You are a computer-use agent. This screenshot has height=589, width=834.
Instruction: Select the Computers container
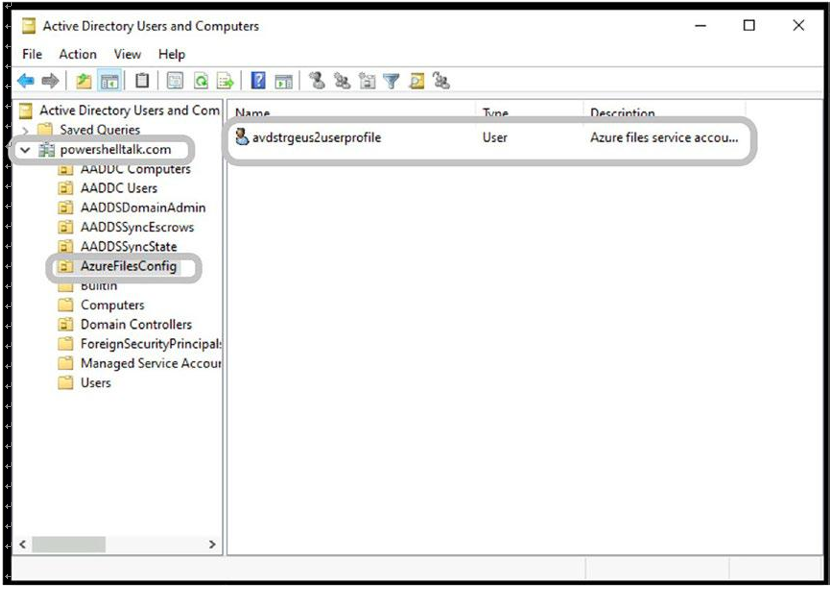[112, 305]
